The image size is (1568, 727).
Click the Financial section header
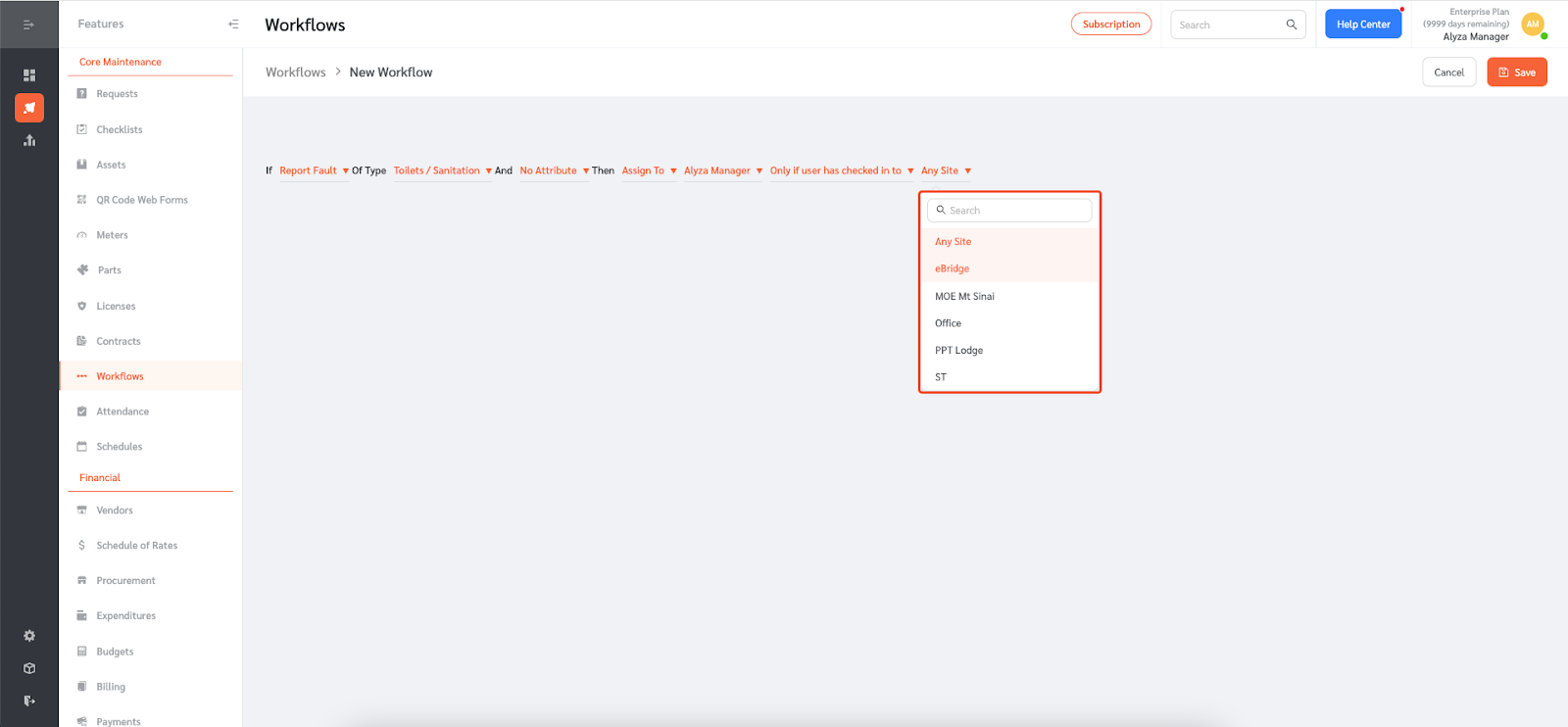point(100,478)
